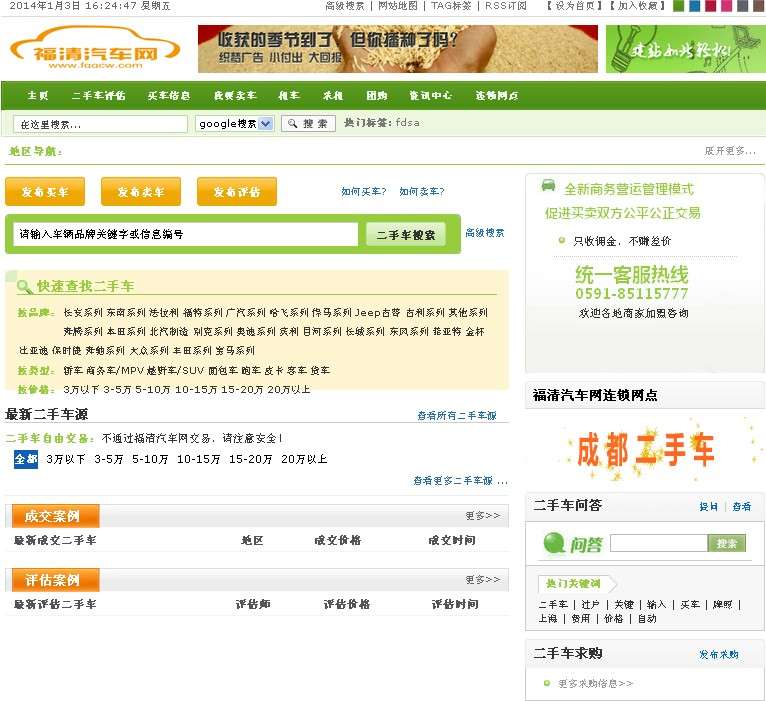
Task: Select the gray theme color swatch
Action: [742, 6]
